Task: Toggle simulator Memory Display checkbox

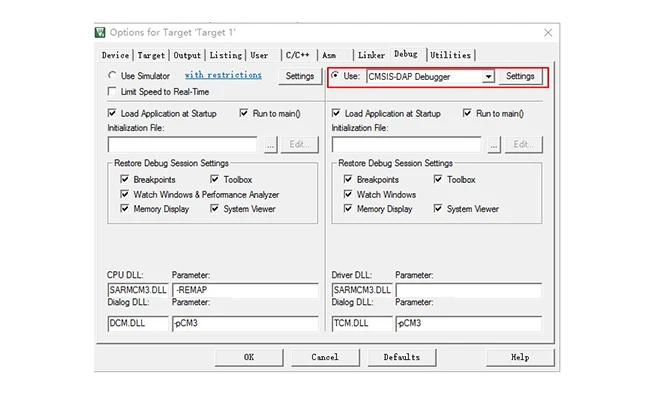Action: coord(124,208)
